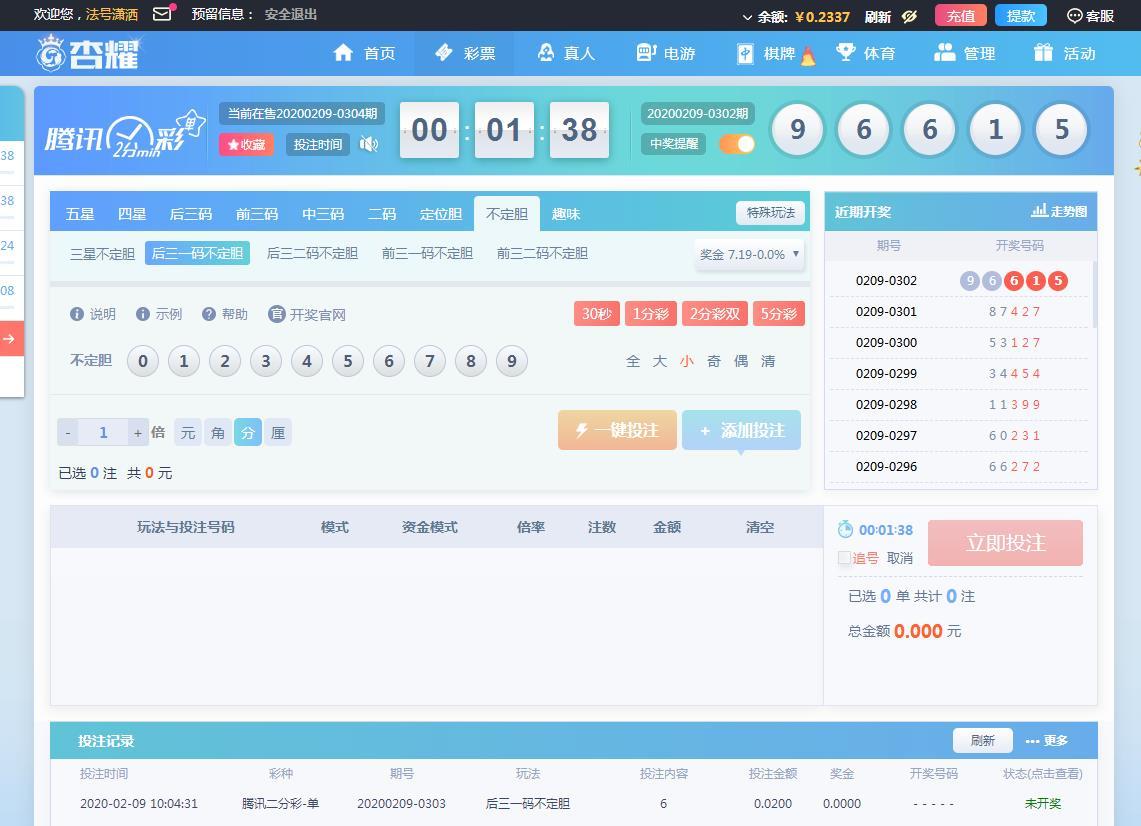Image resolution: width=1141 pixels, height=826 pixels.
Task: Switch to 5分彩 lottery
Action: click(x=779, y=314)
